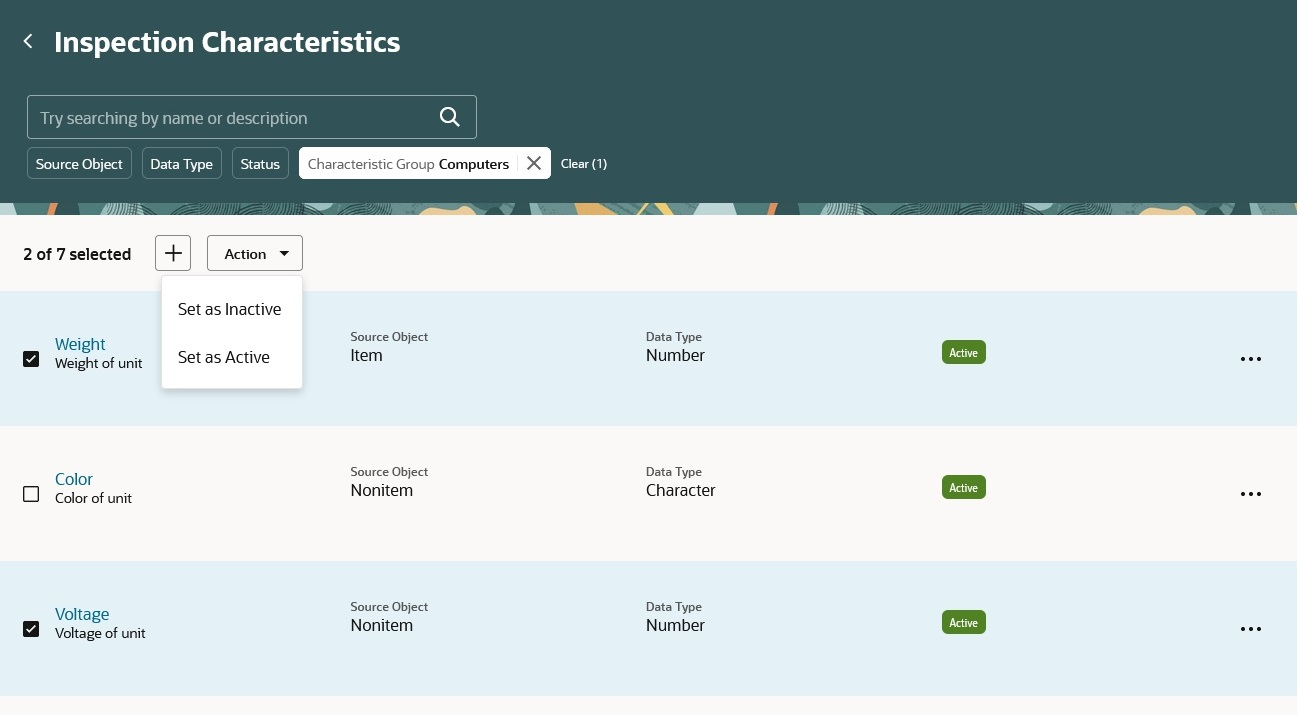Expand the Status filter
The image size is (1299, 715).
260,164
